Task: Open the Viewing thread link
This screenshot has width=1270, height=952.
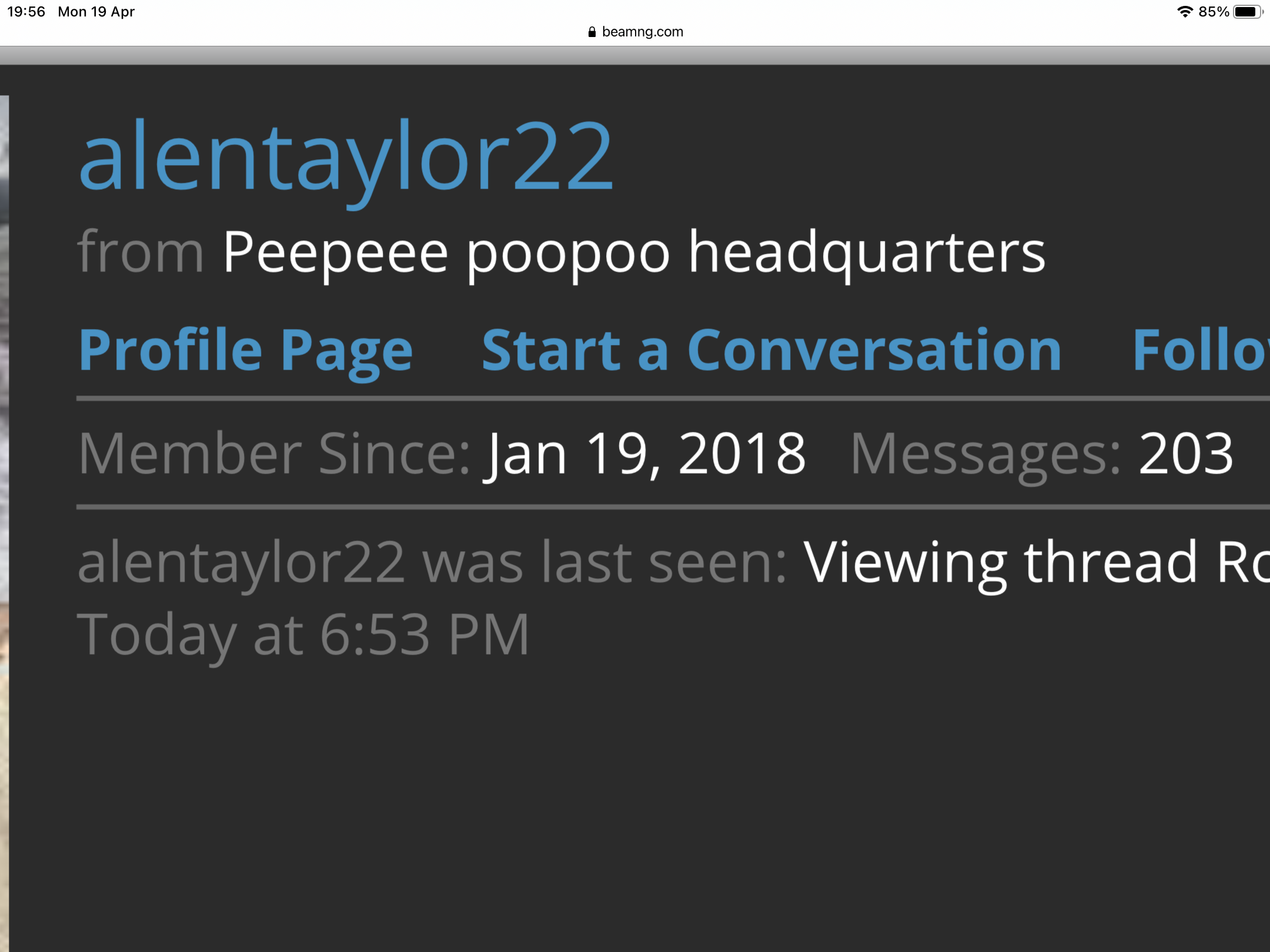Action: point(1036,563)
